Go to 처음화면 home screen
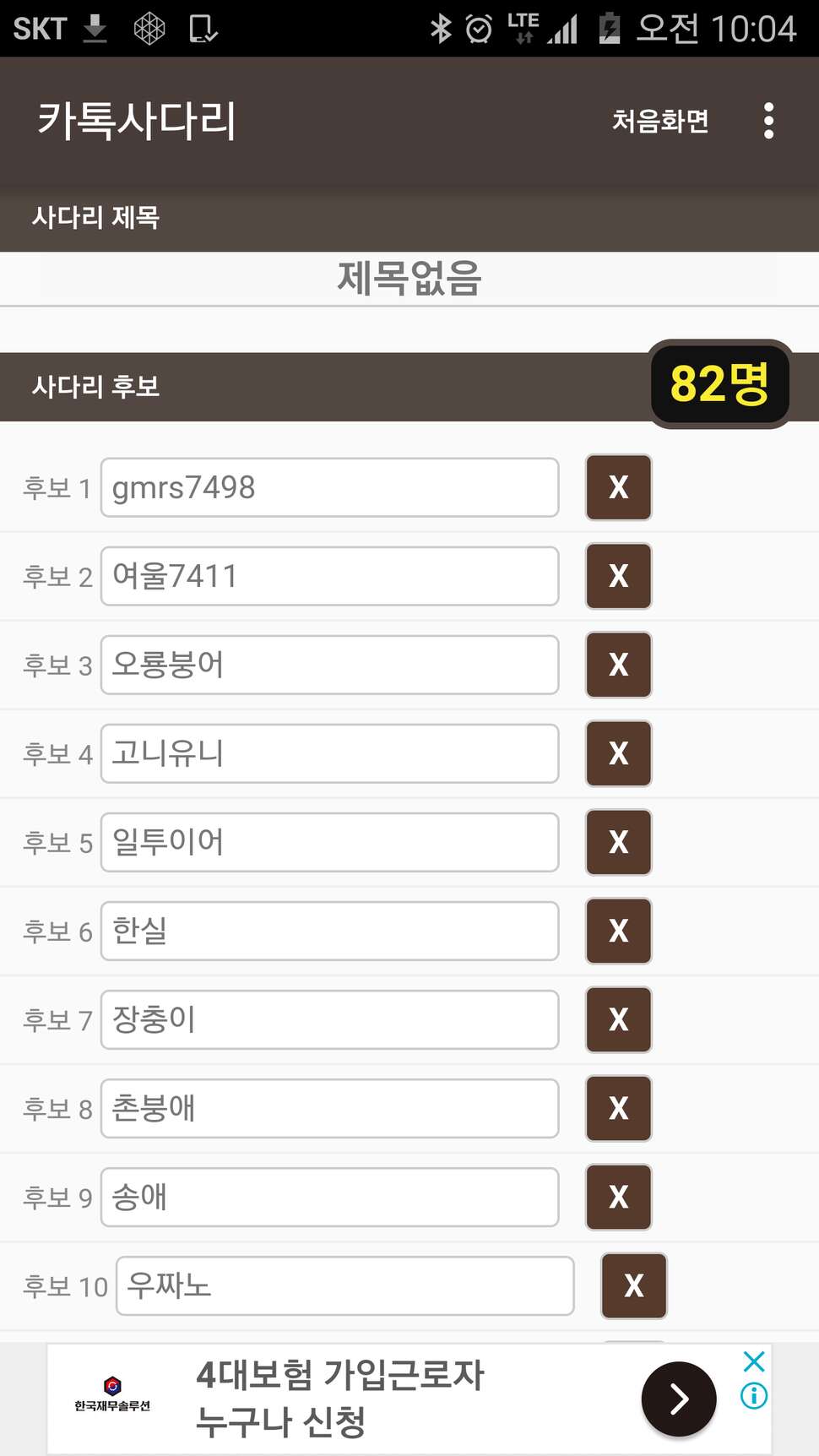This screenshot has height=1456, width=819. (x=660, y=121)
